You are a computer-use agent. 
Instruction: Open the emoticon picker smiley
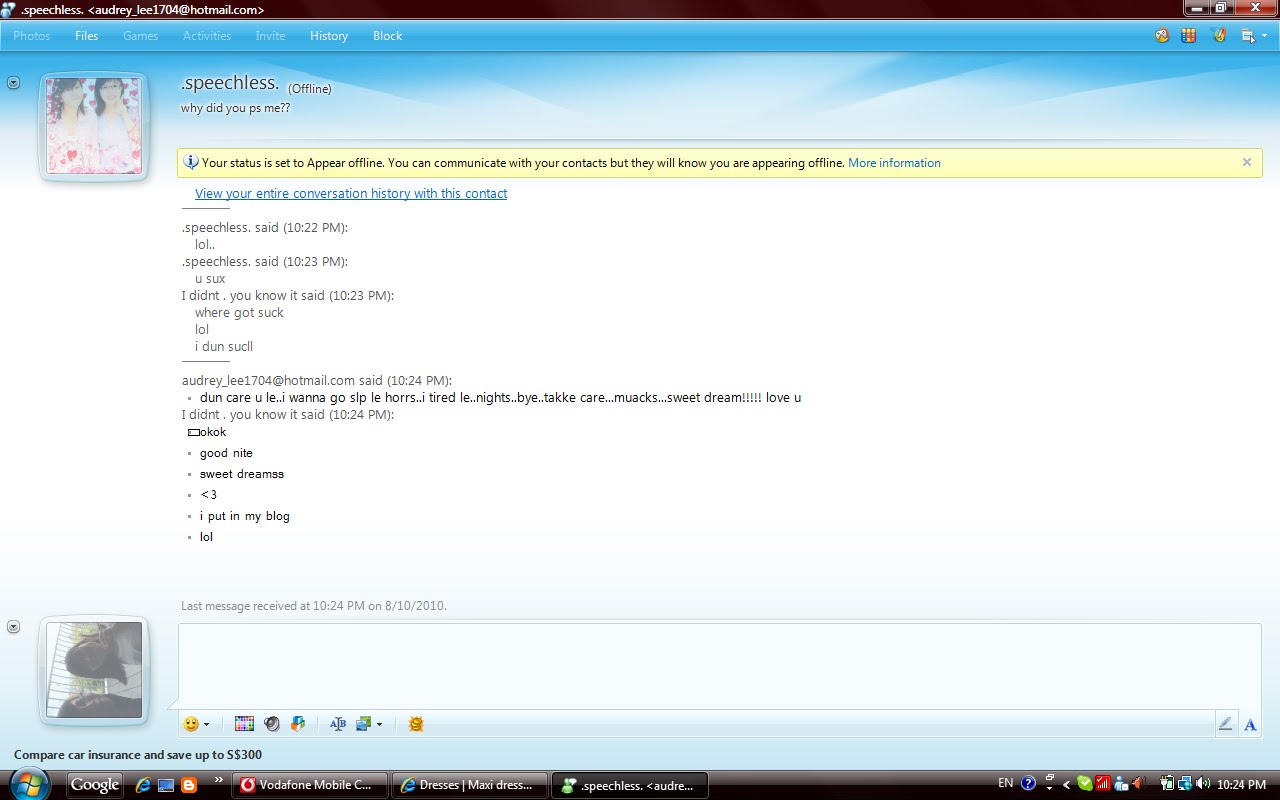(x=191, y=724)
